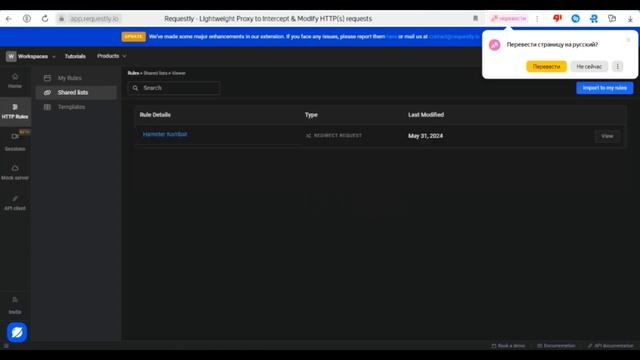This screenshot has width=640, height=360.
Task: Click the Workspaces W avatar icon
Action: click(11, 56)
